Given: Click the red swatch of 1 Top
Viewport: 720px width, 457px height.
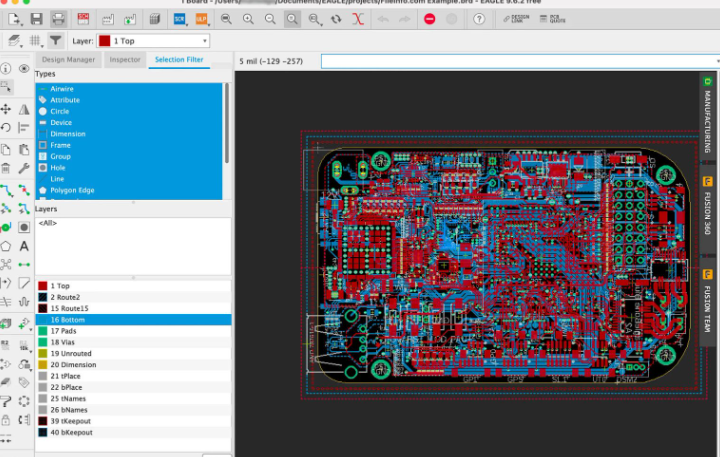Looking at the screenshot, I should click(43, 286).
